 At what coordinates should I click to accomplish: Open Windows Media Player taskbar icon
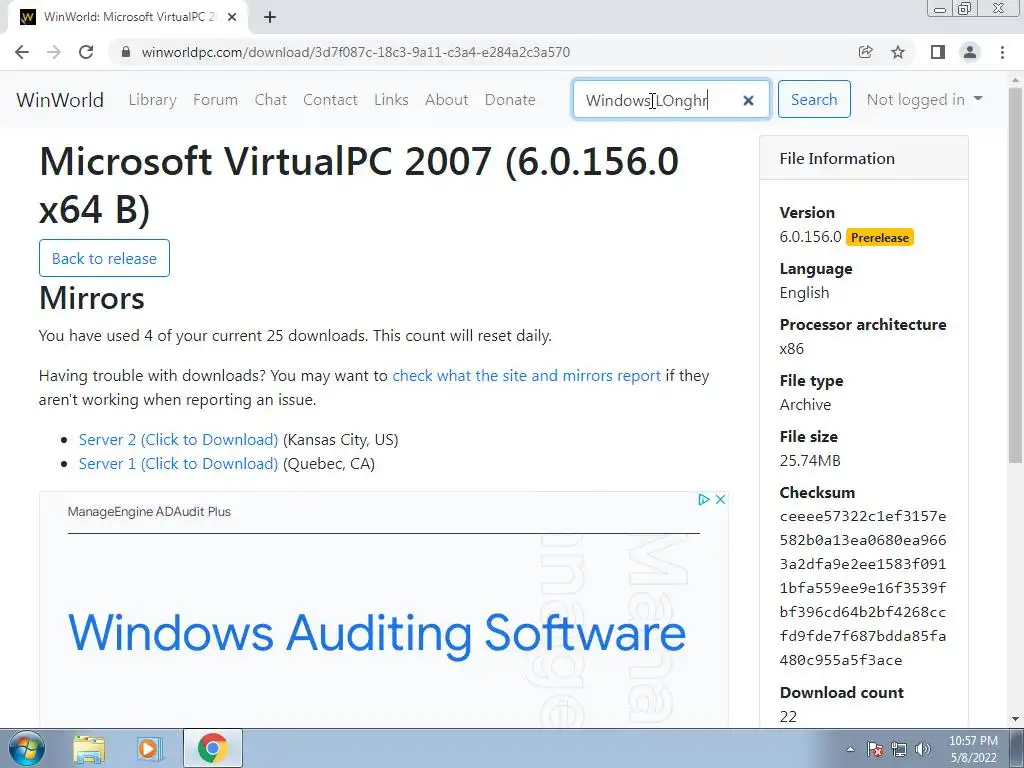coord(150,749)
